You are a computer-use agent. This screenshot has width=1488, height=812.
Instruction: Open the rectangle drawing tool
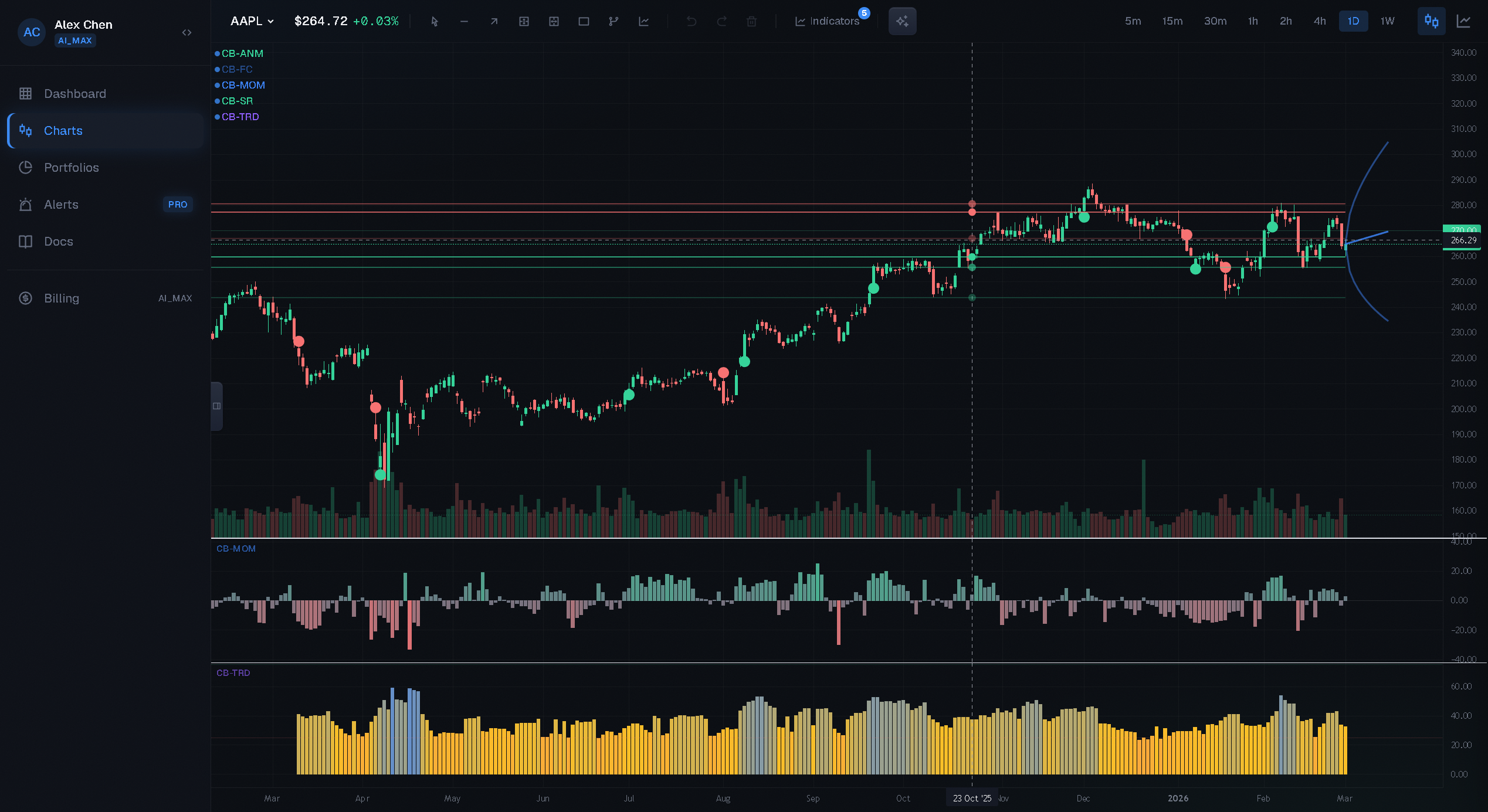tap(584, 21)
